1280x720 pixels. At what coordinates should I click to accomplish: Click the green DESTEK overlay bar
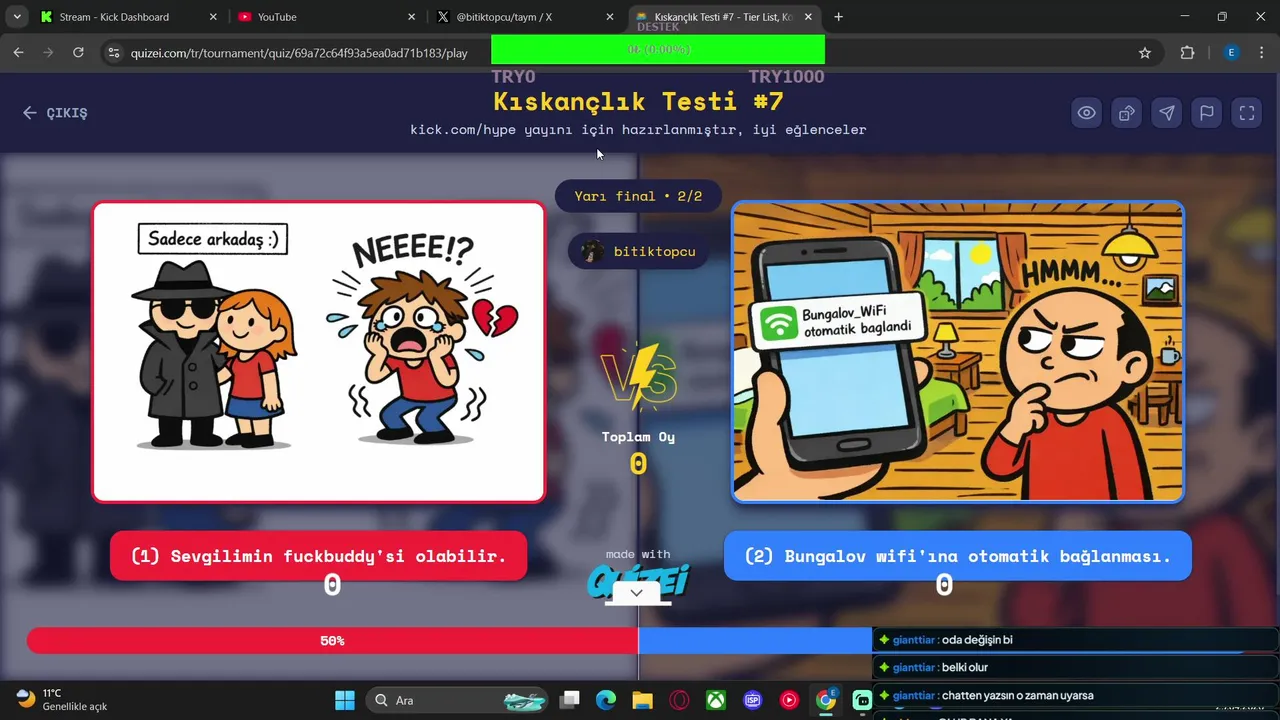coord(658,49)
